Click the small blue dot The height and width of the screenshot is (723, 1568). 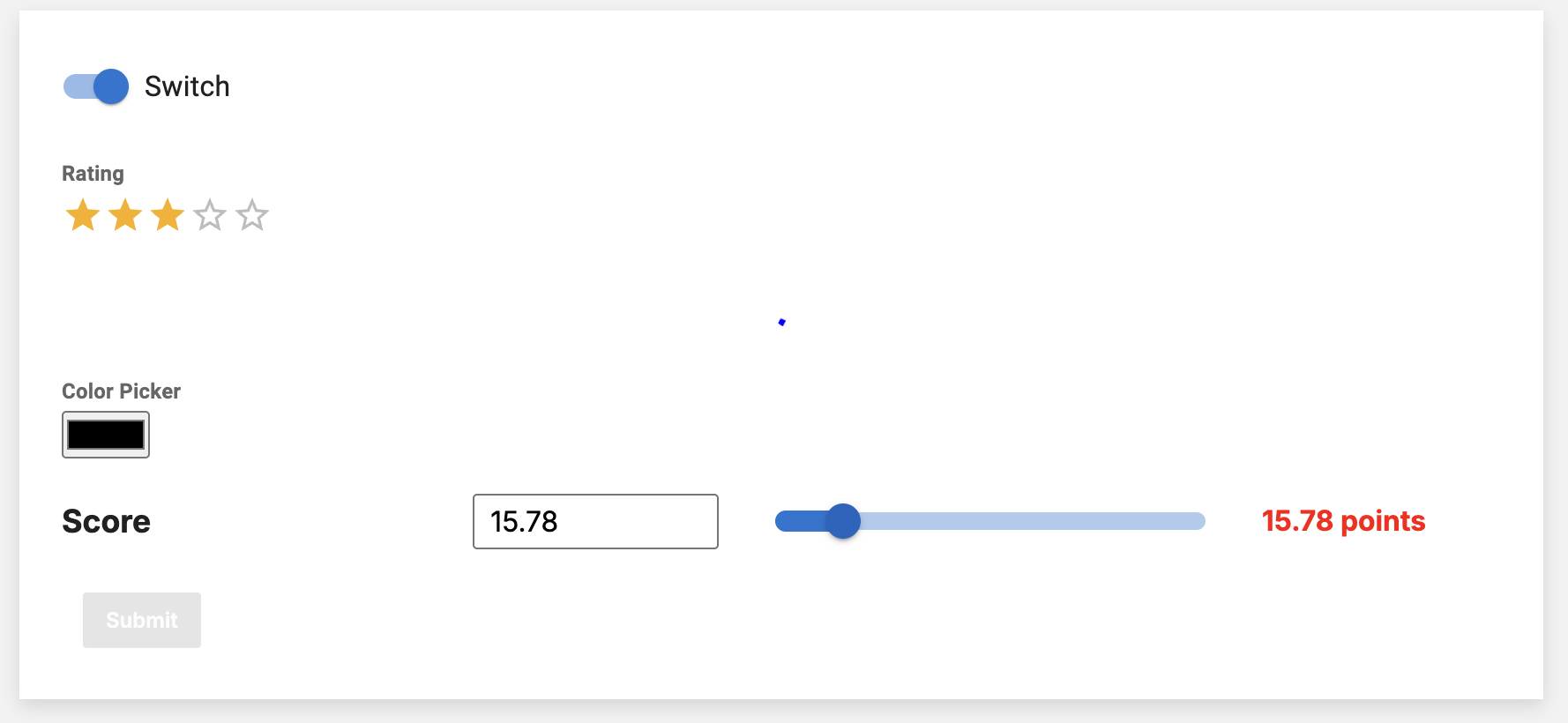782,322
